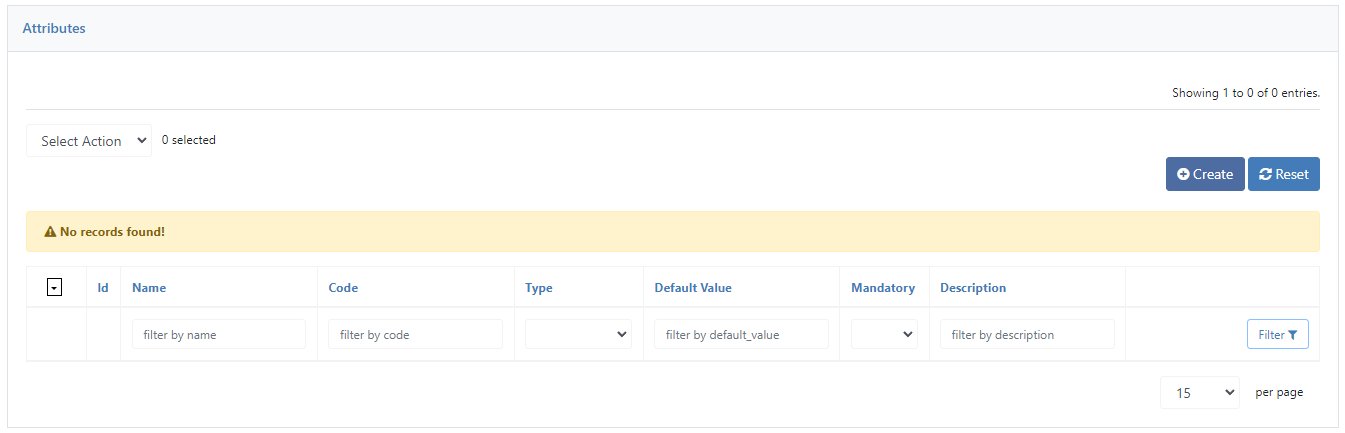The image size is (1345, 433).
Task: Open the per page count dropdown
Action: pos(1200,393)
